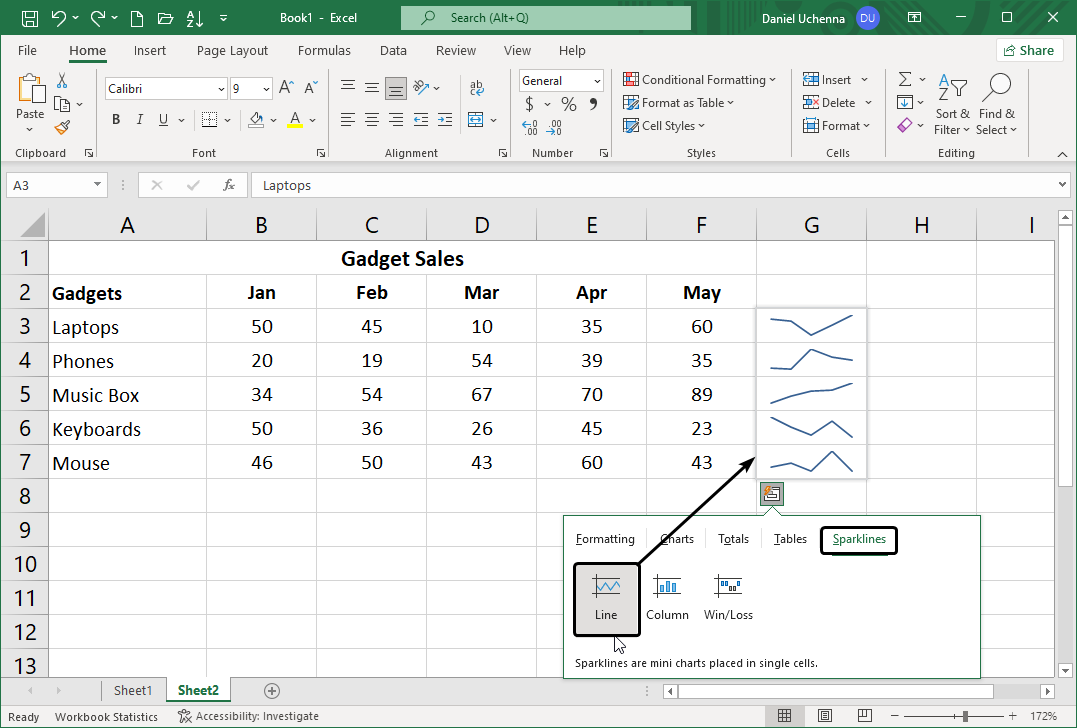Select the Column sparkline option
The height and width of the screenshot is (728, 1077).
[667, 595]
